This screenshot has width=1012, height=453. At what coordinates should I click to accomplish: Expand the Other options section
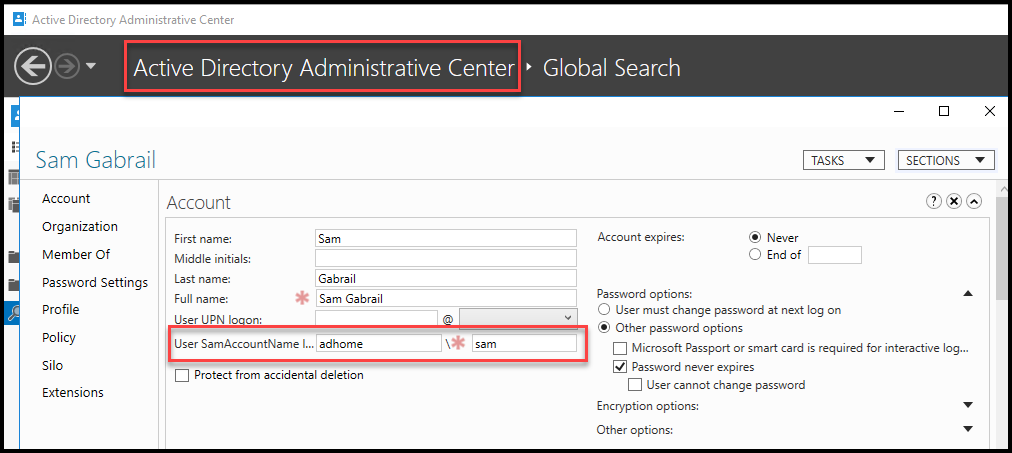[967, 429]
